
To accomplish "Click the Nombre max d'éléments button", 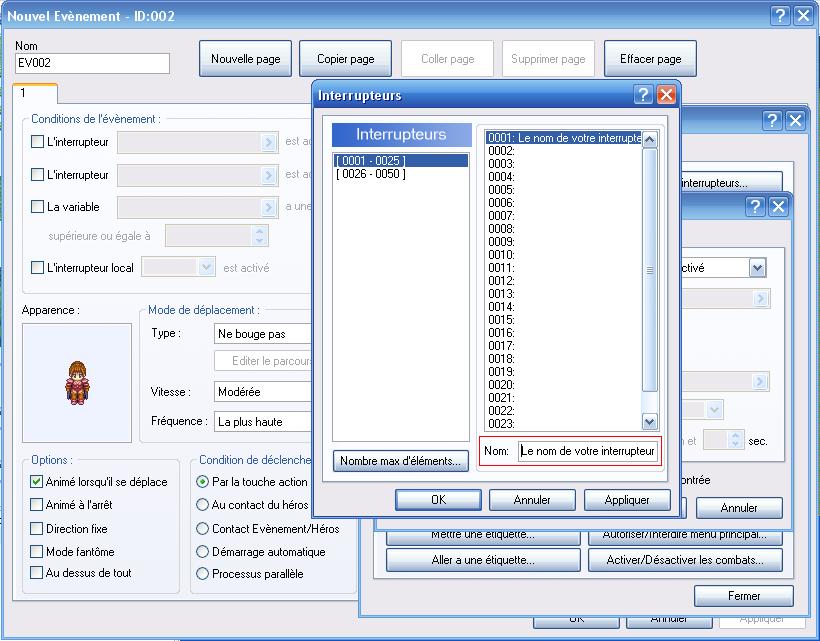I will 400,461.
